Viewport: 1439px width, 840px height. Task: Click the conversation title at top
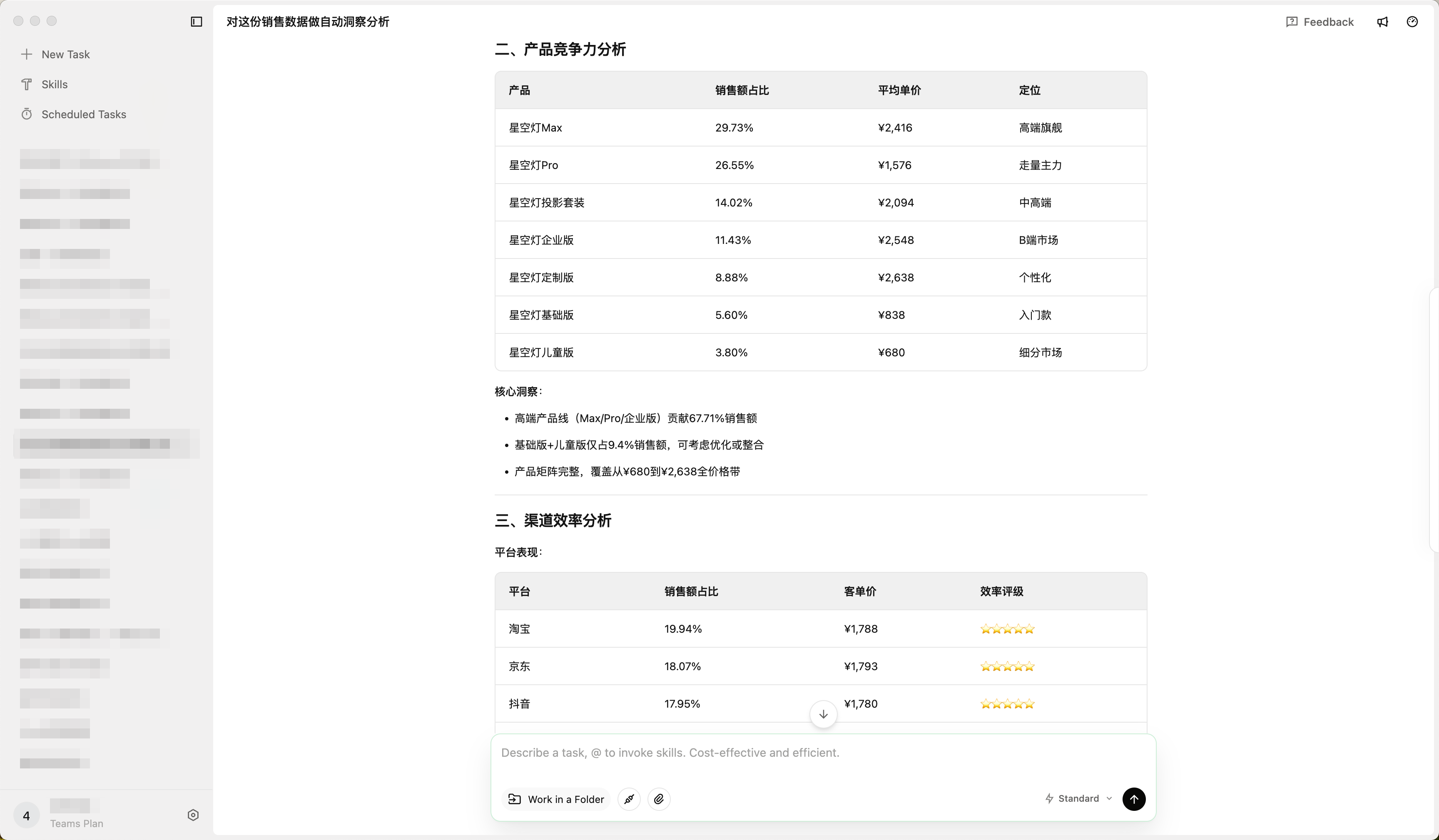pos(308,22)
